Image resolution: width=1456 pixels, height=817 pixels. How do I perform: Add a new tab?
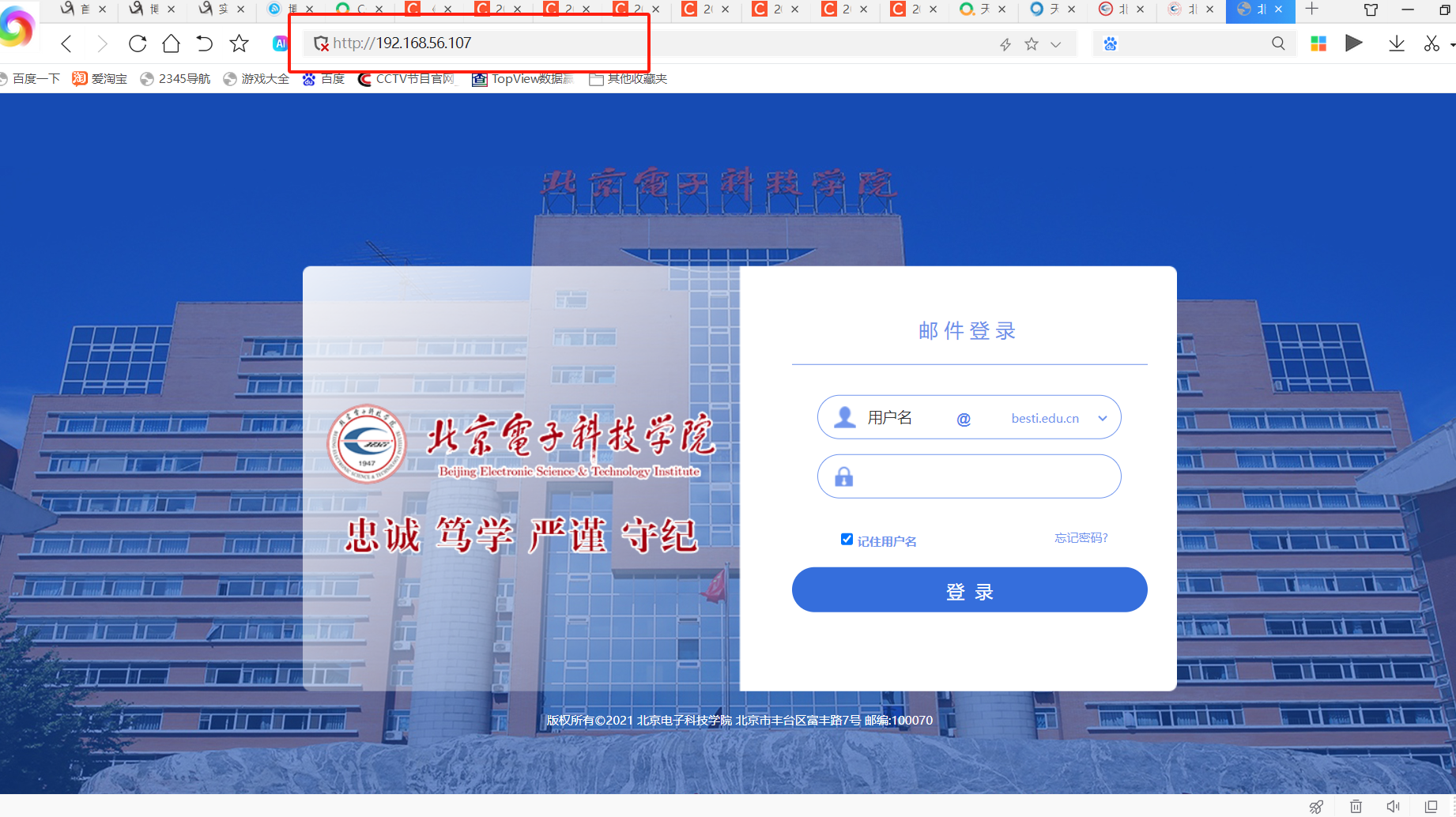pos(1312,9)
